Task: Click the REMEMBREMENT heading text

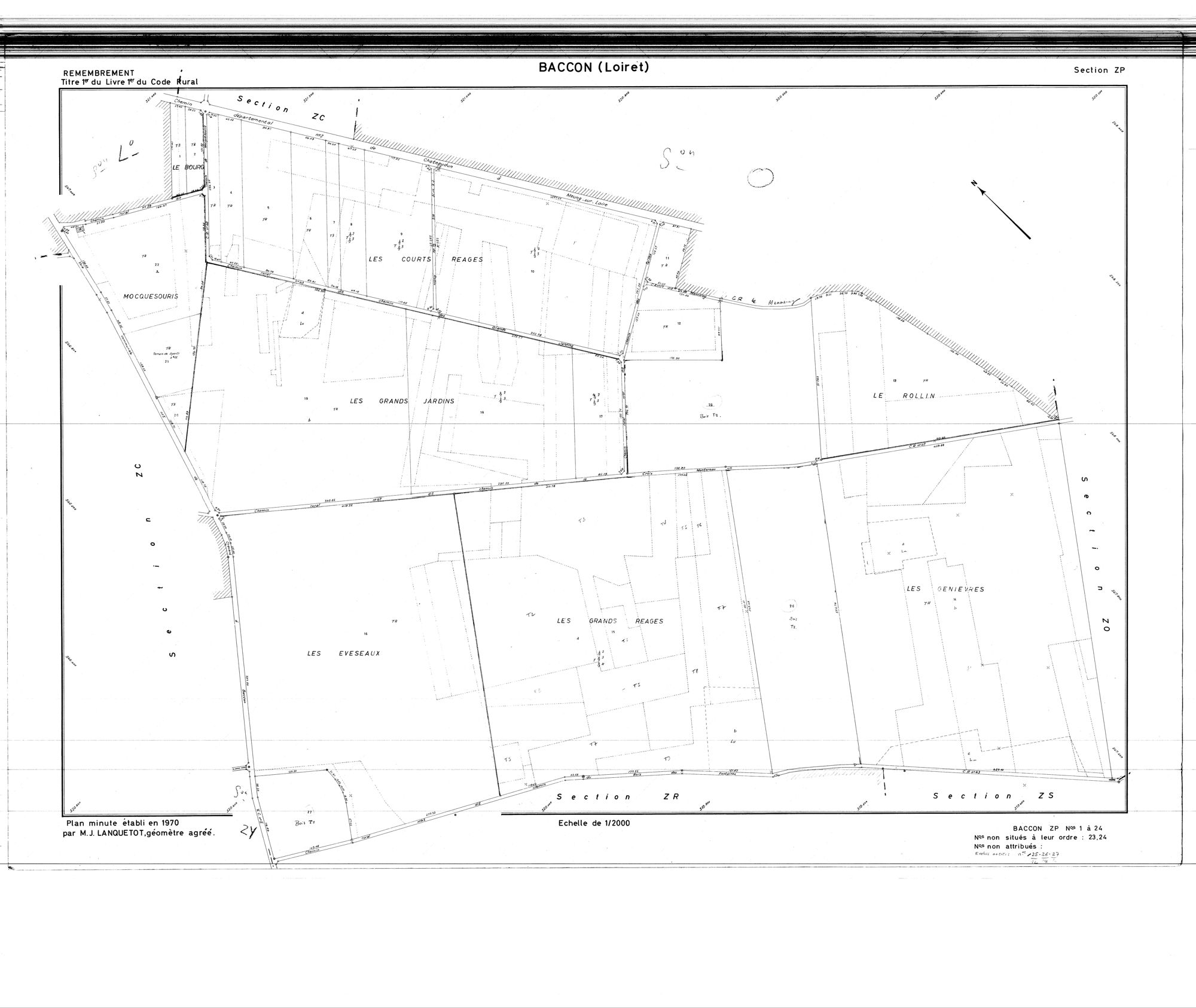Action: pos(99,74)
